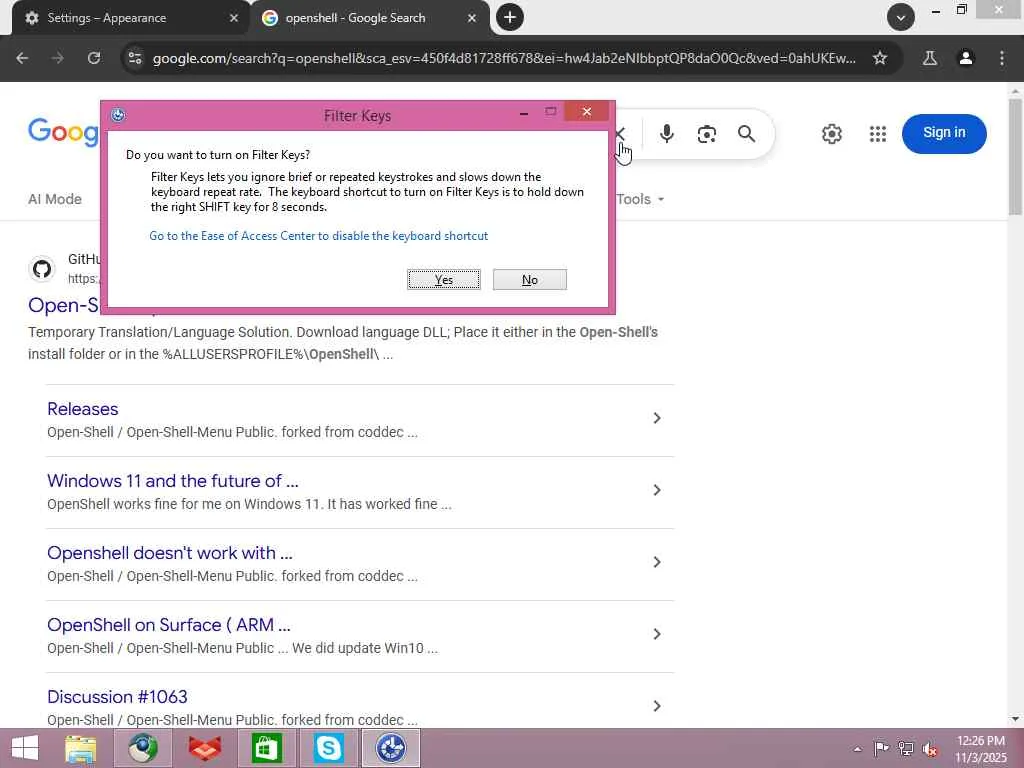The image size is (1024, 768).
Task: Open Skype from the taskbar
Action: click(328, 748)
